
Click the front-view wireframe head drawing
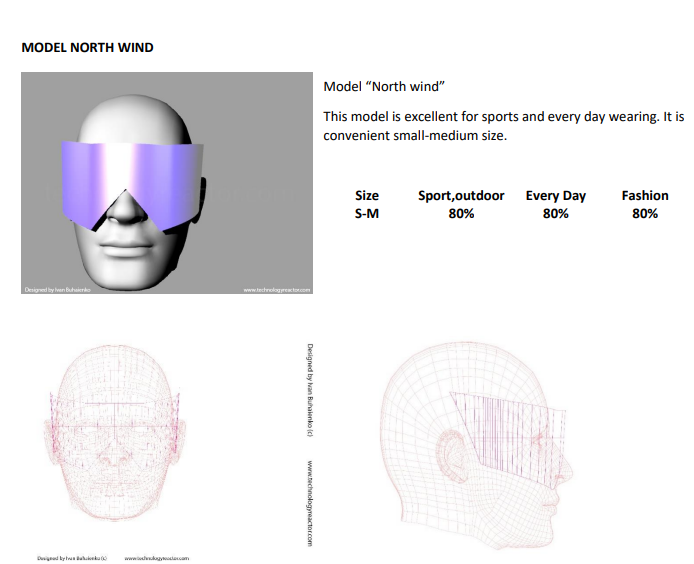click(116, 432)
